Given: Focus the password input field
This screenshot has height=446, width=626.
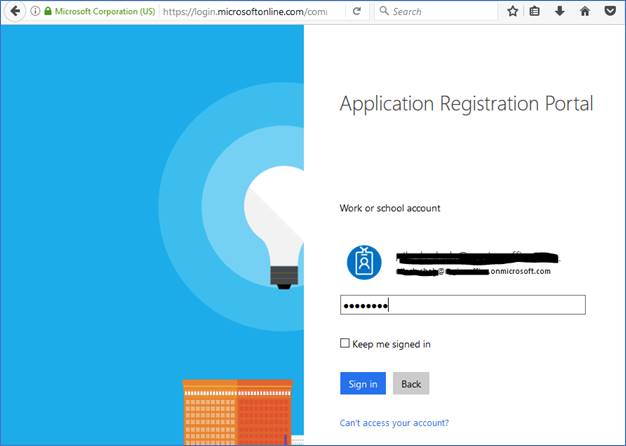Looking at the screenshot, I should (x=463, y=305).
